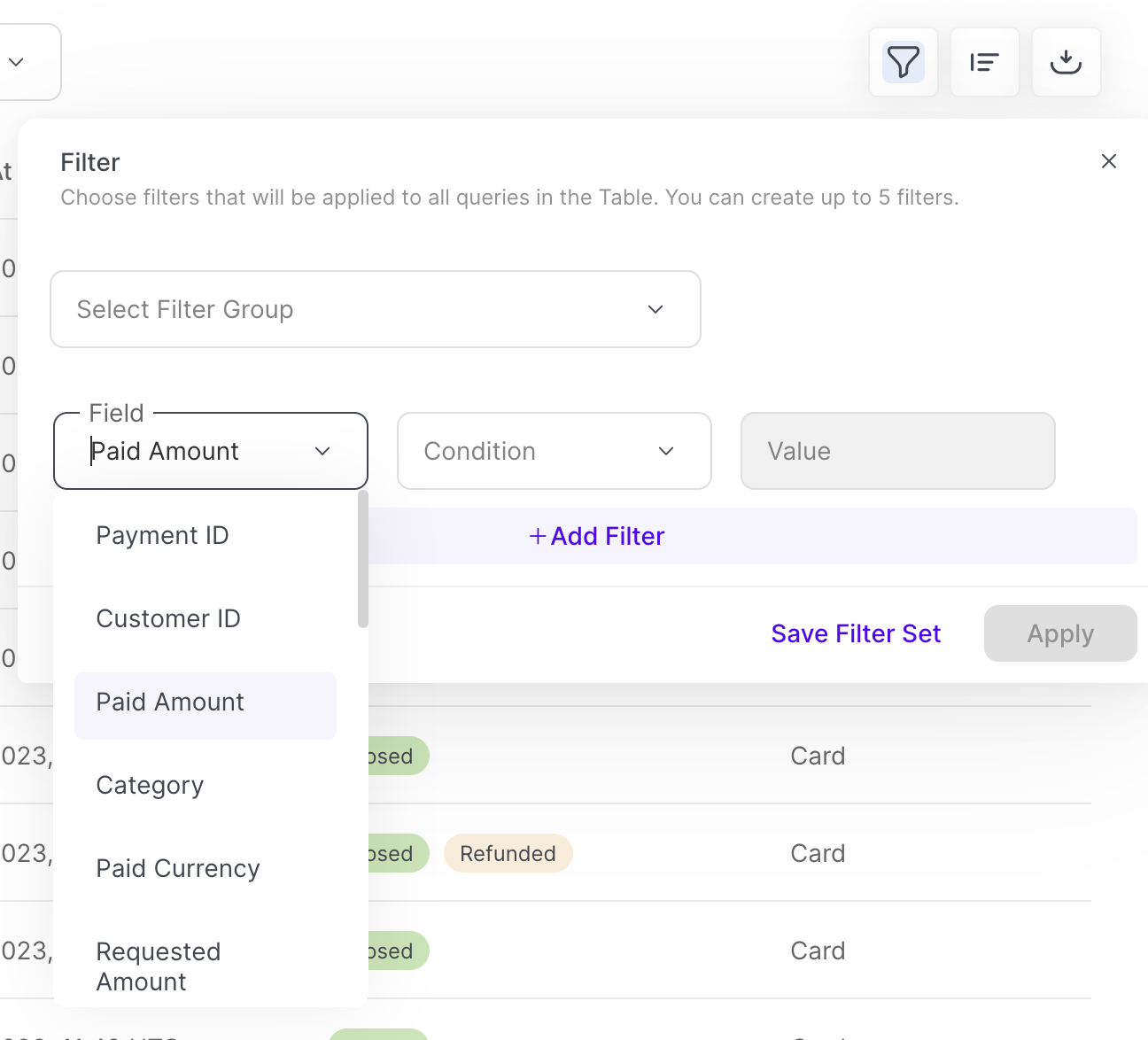Choose Paid Currency option

coord(178,869)
